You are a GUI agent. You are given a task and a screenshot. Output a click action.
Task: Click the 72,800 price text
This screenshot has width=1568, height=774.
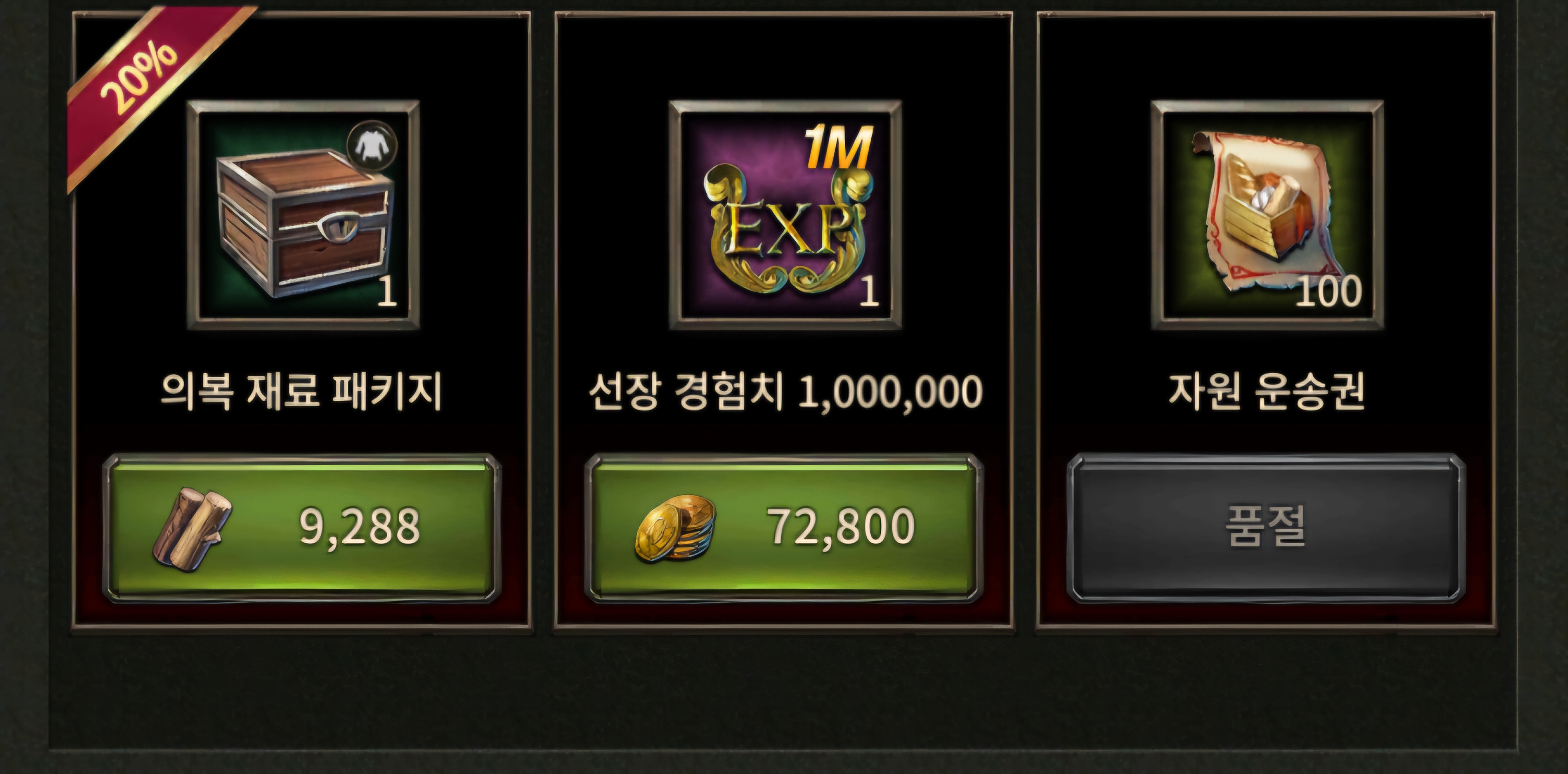pos(841,527)
